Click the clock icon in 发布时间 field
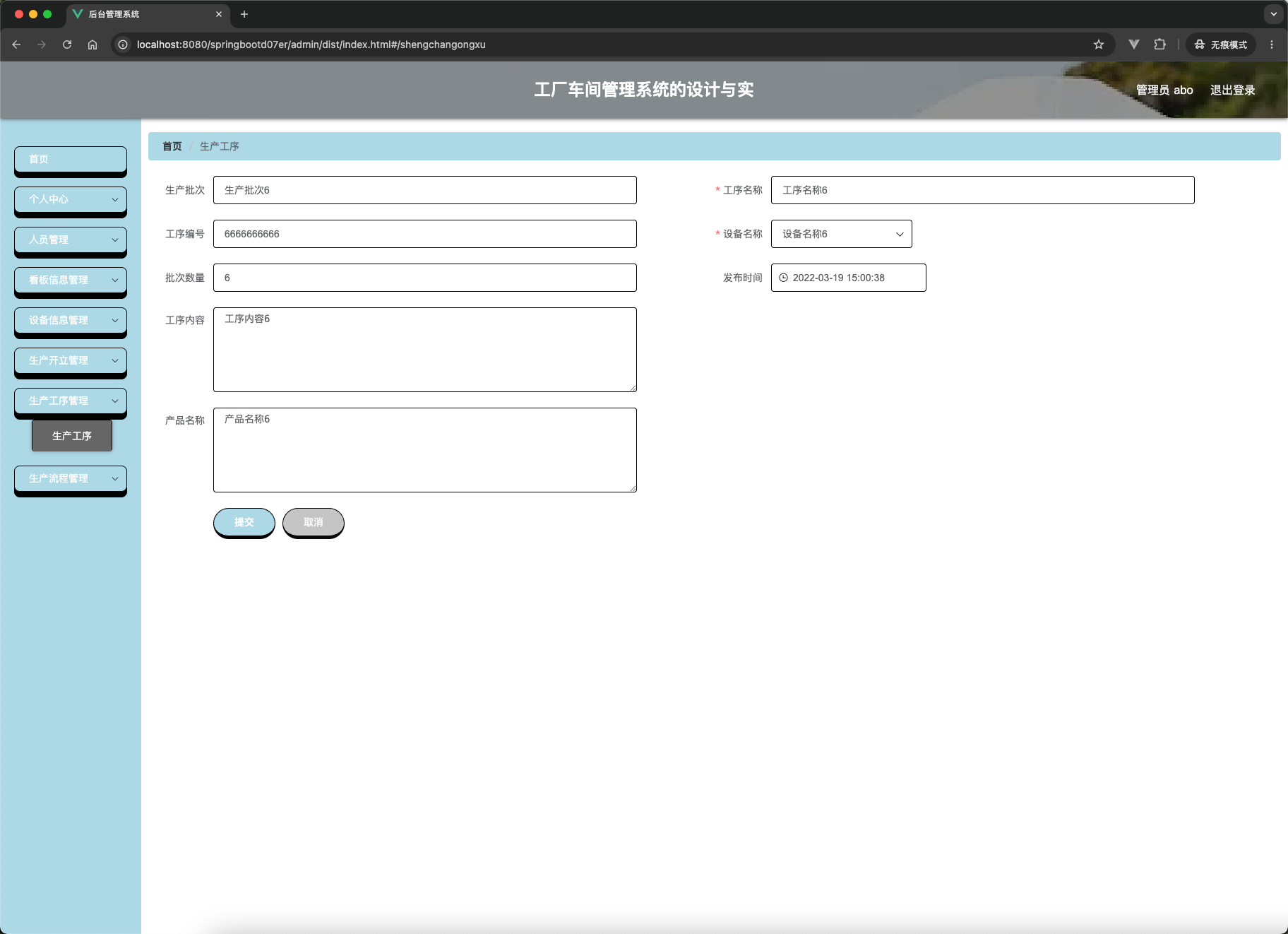This screenshot has width=1288, height=934. pos(783,278)
